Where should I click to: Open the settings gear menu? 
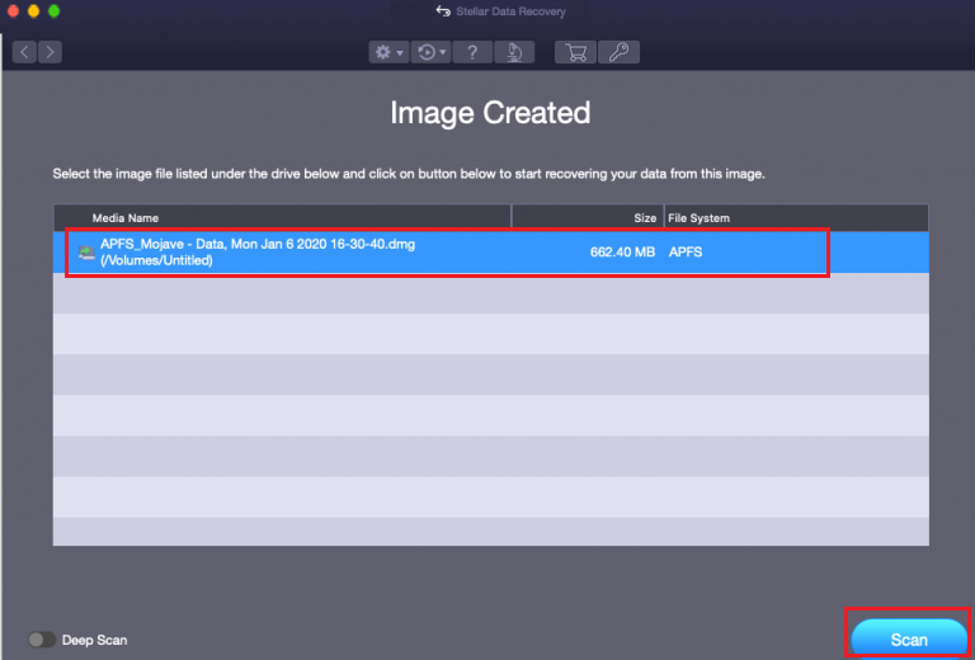point(388,52)
